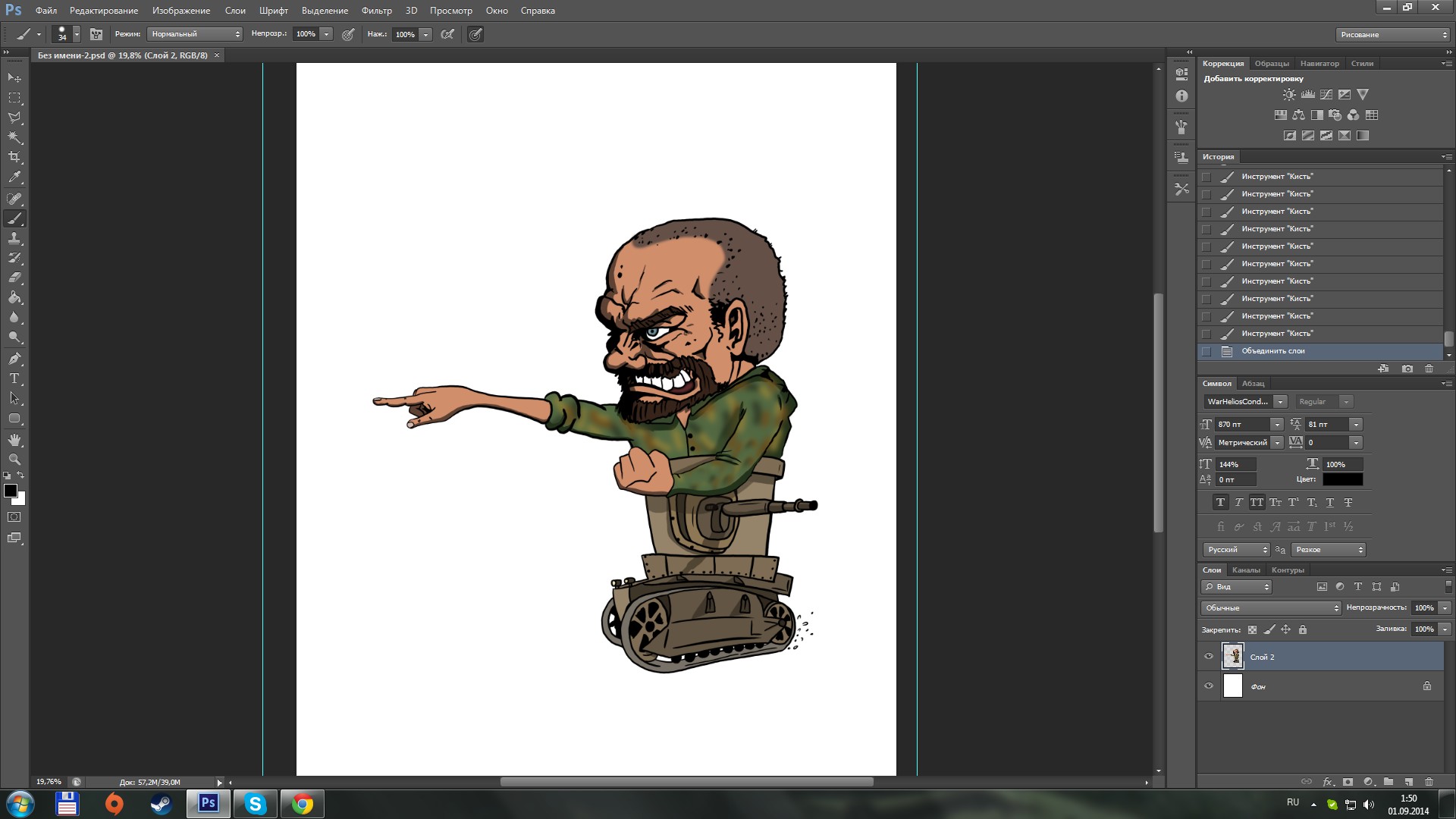The width and height of the screenshot is (1456, 819).
Task: Open Abзац paragraph tab
Action: click(x=1253, y=384)
